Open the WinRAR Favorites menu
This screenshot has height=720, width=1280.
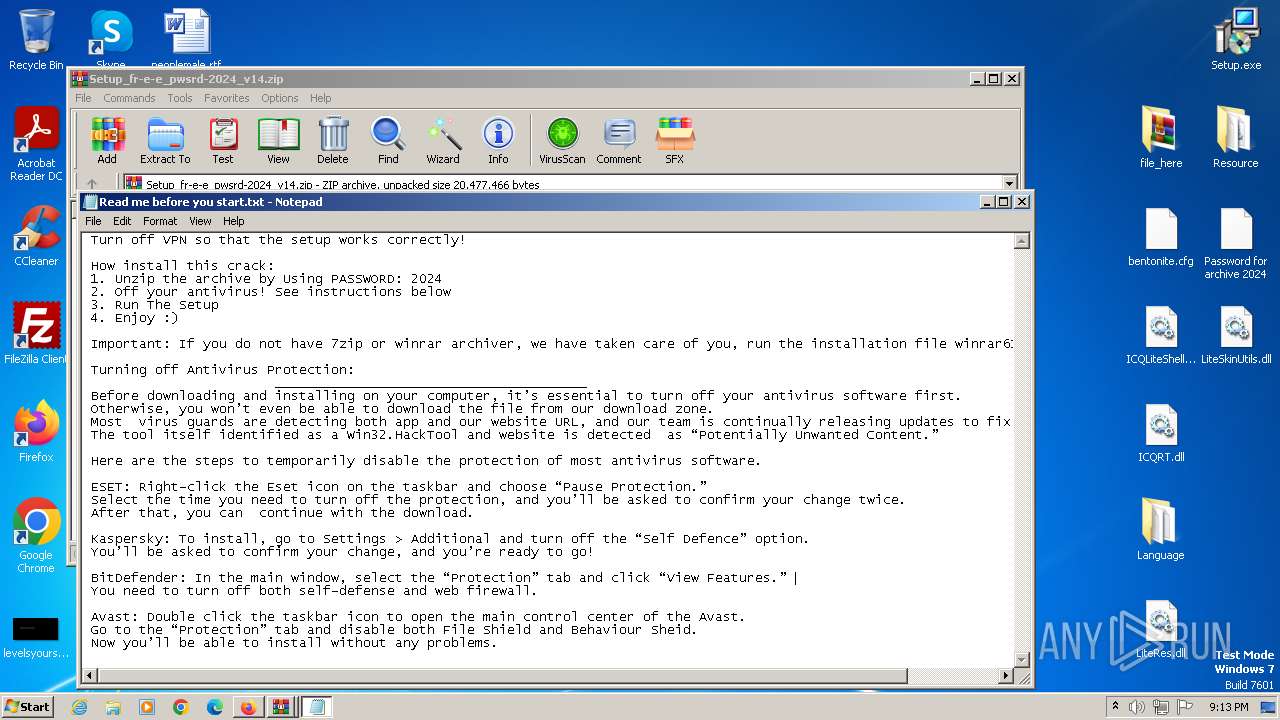[227, 98]
